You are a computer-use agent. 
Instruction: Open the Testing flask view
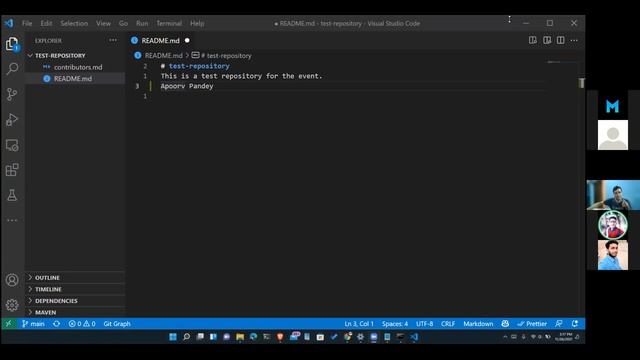tap(12, 195)
